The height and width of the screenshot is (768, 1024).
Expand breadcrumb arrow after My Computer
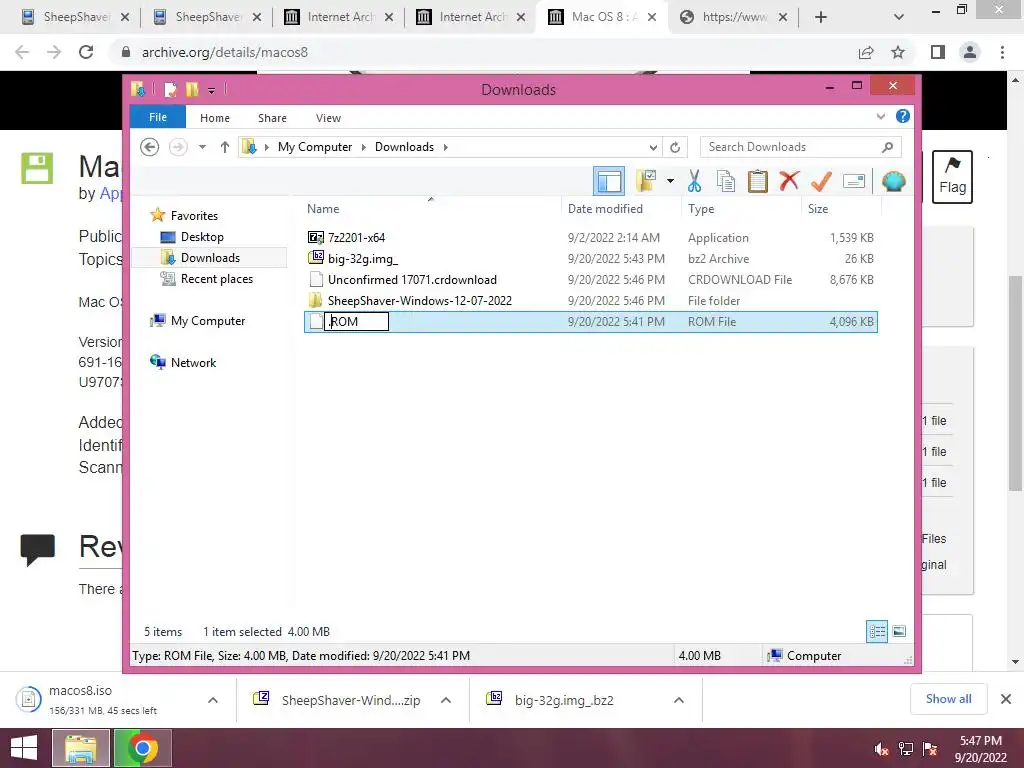point(364,147)
